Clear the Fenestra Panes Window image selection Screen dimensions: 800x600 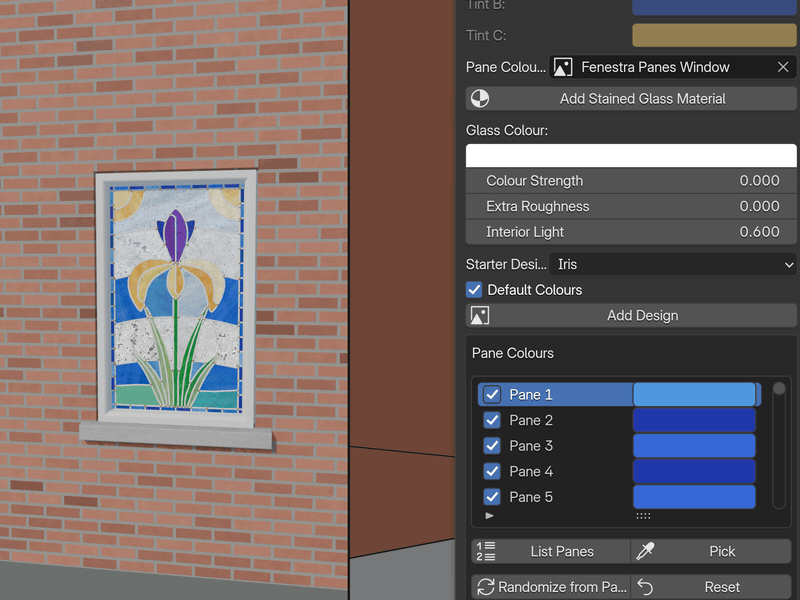pyautogui.click(x=783, y=67)
